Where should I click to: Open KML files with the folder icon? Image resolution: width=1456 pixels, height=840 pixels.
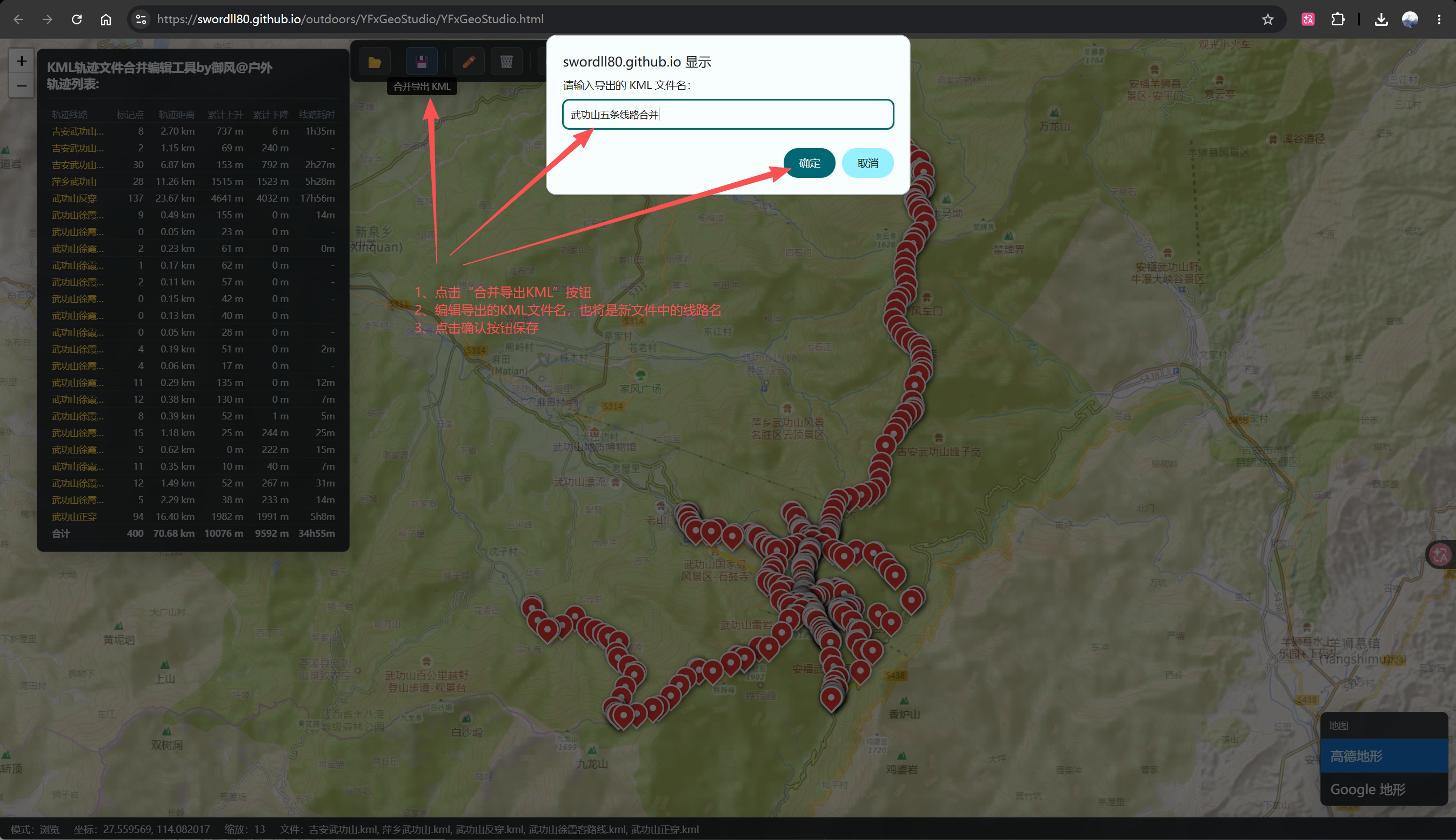coord(375,62)
